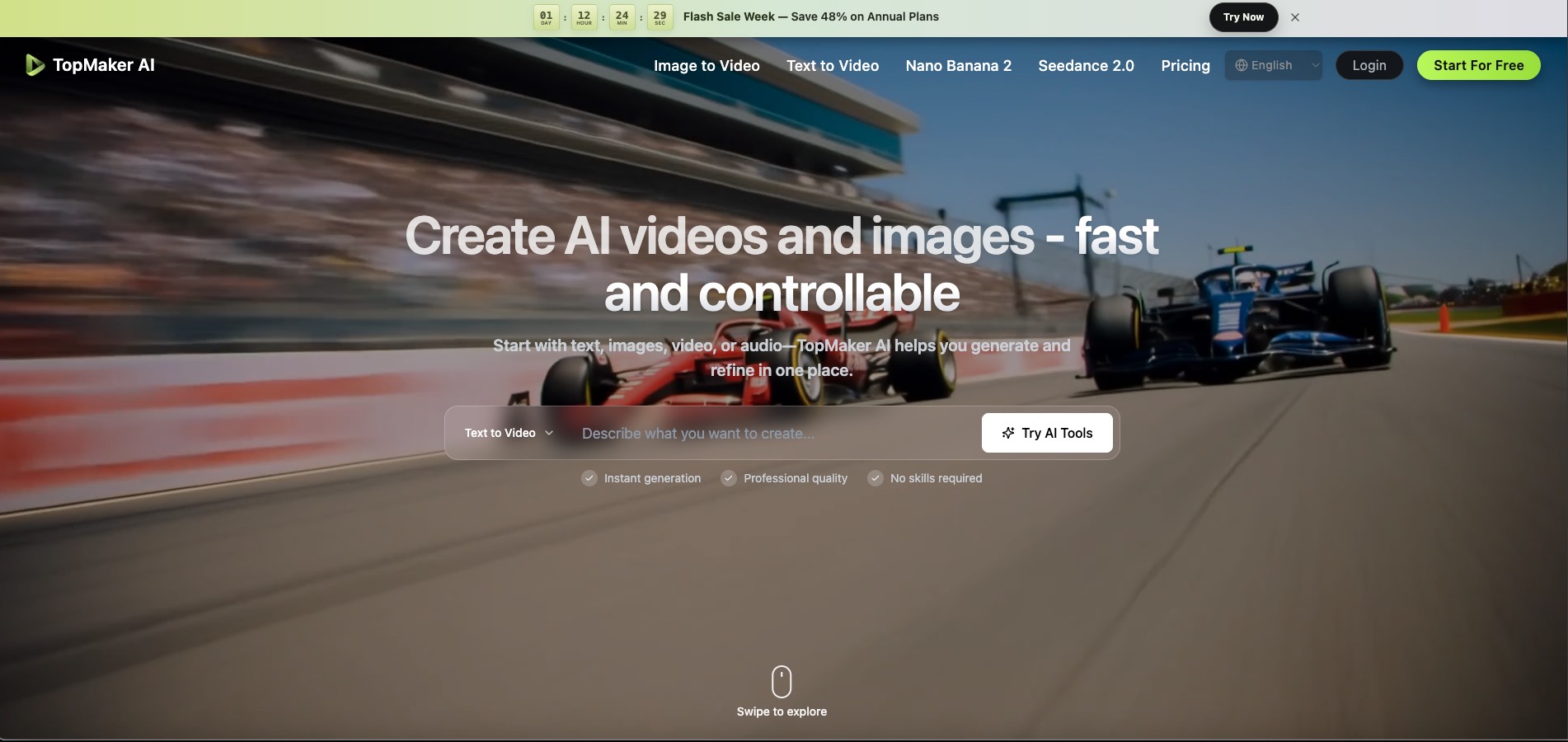Open the Seedance 2.0 section
The width and height of the screenshot is (1568, 742).
[1086, 65]
